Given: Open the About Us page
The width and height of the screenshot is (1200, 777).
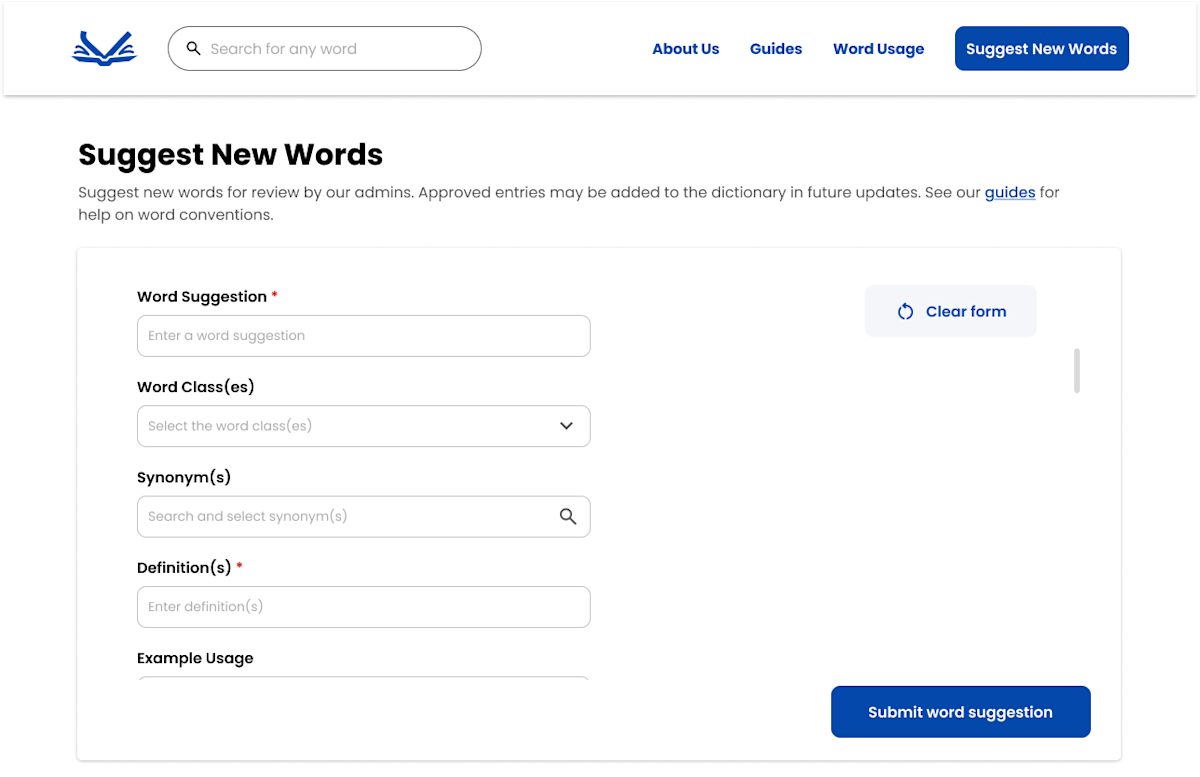Looking at the screenshot, I should (x=685, y=48).
